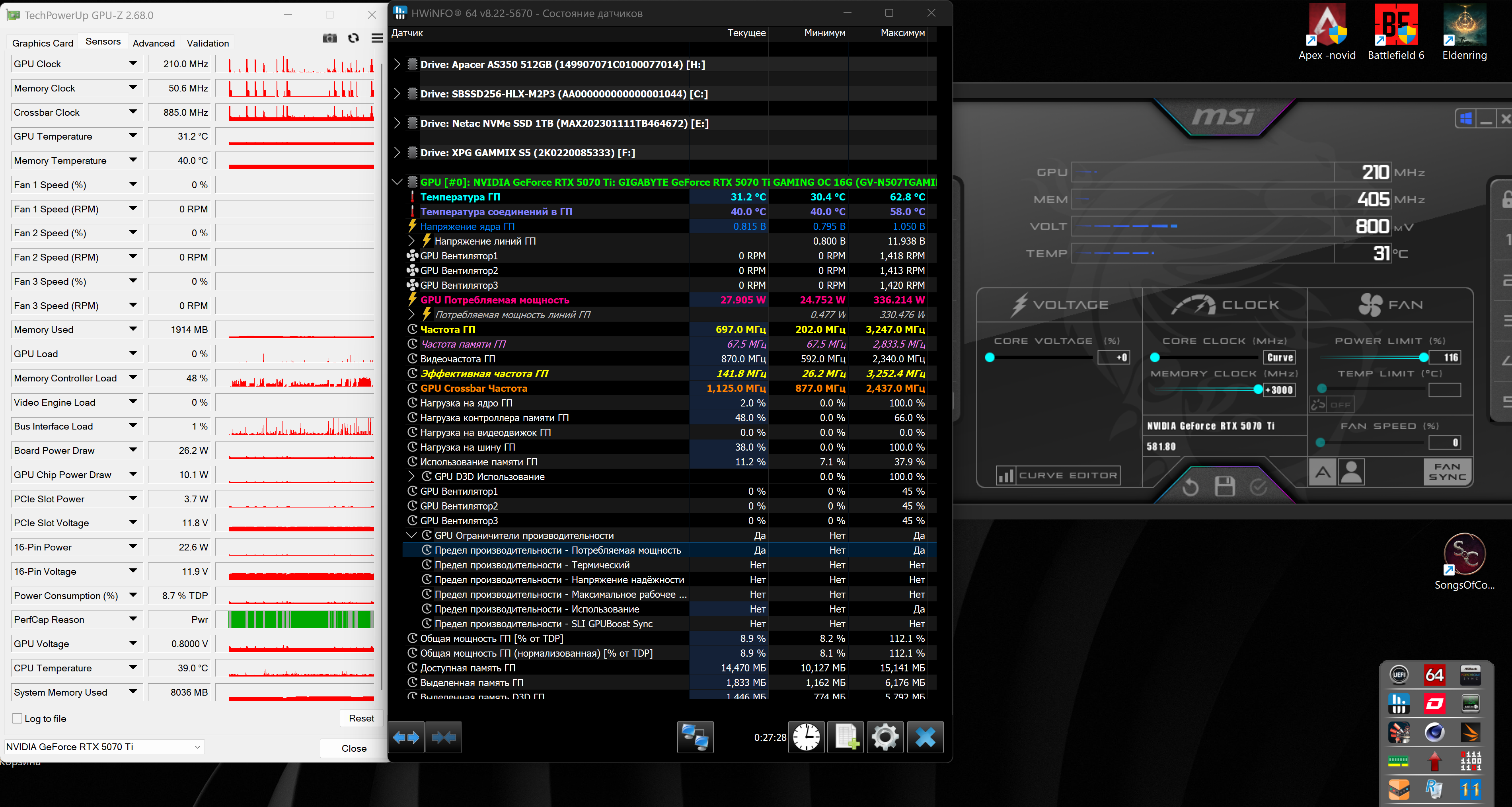Expand the Drive Apacer AS350 512GB node
Screen dimensions: 1512x807
[397, 64]
